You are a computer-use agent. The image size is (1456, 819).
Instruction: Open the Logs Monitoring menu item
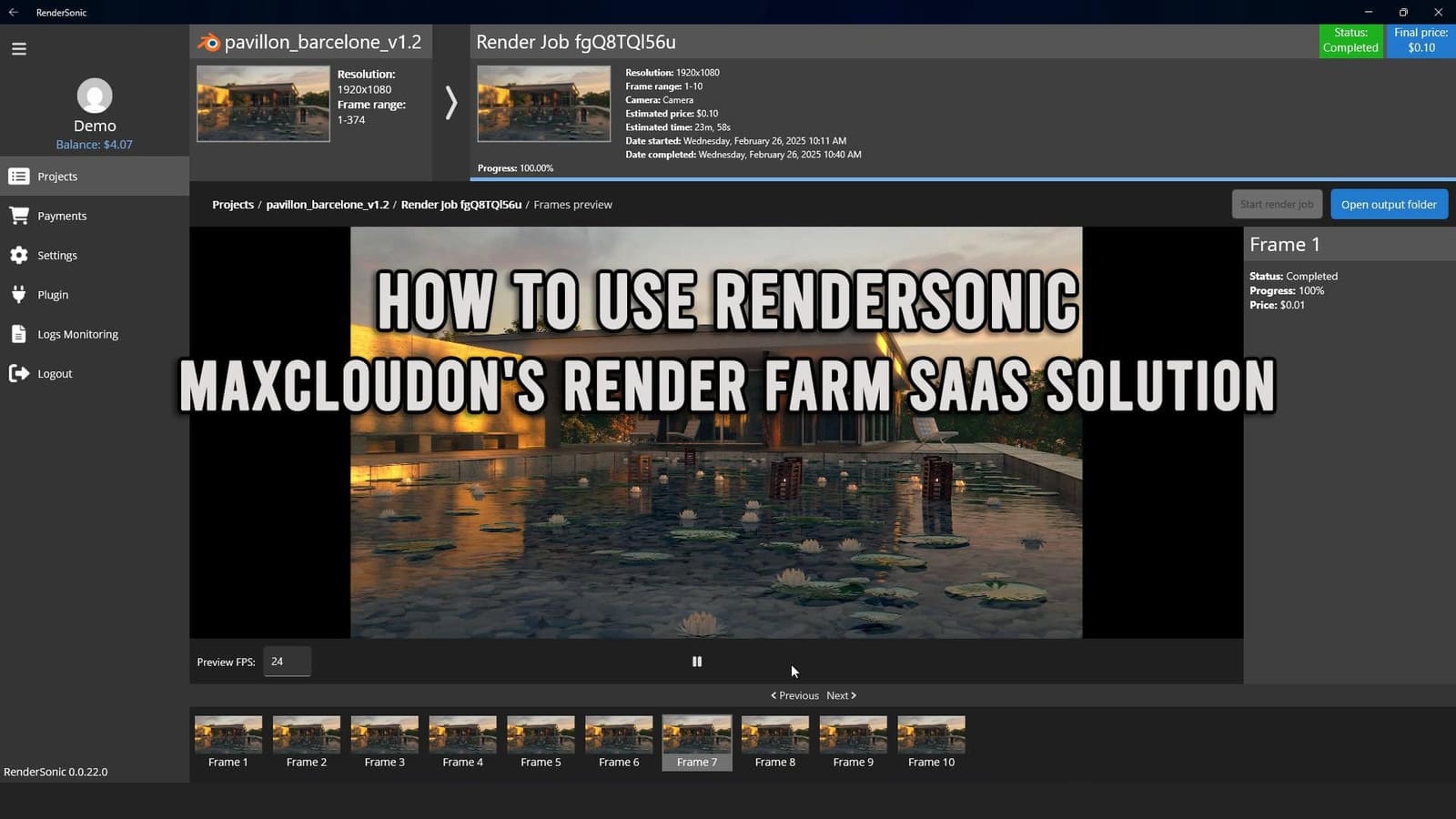[95, 334]
